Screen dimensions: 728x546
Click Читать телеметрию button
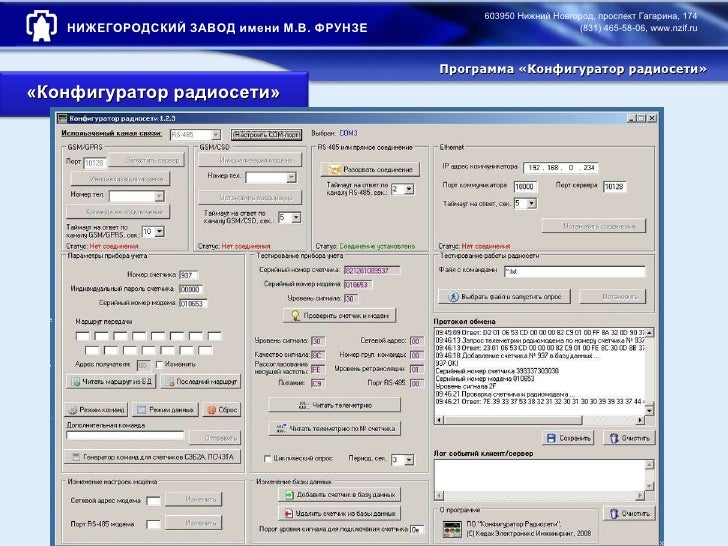click(334, 405)
